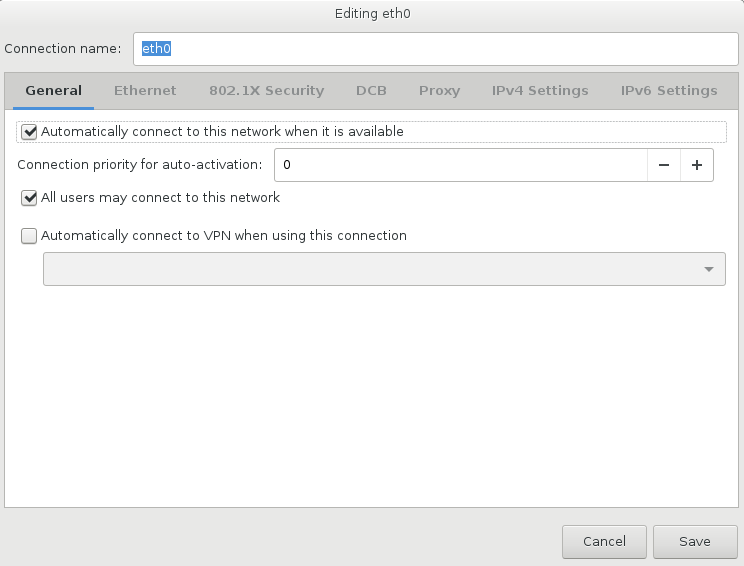The height and width of the screenshot is (566, 744).
Task: Switch to the Ethernet tab
Action: [145, 91]
